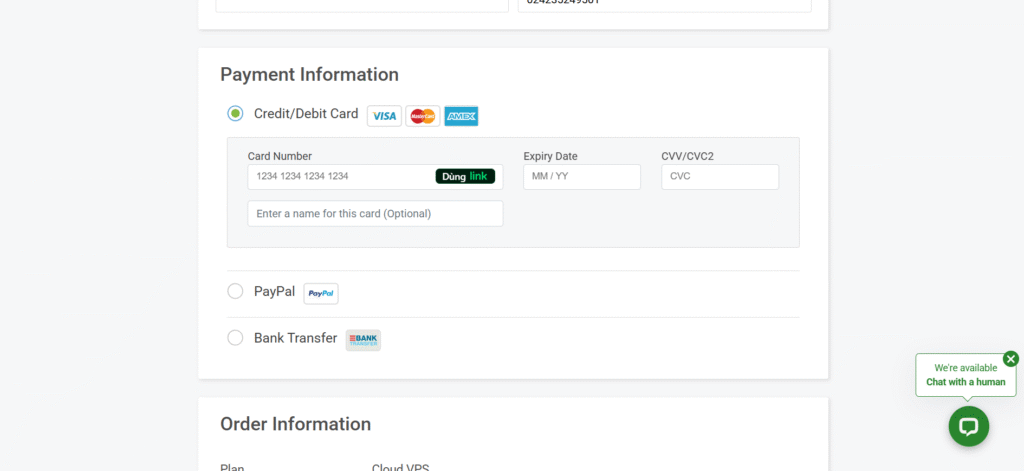Dismiss the chat availability popup
This screenshot has width=1024, height=471.
(1010, 359)
